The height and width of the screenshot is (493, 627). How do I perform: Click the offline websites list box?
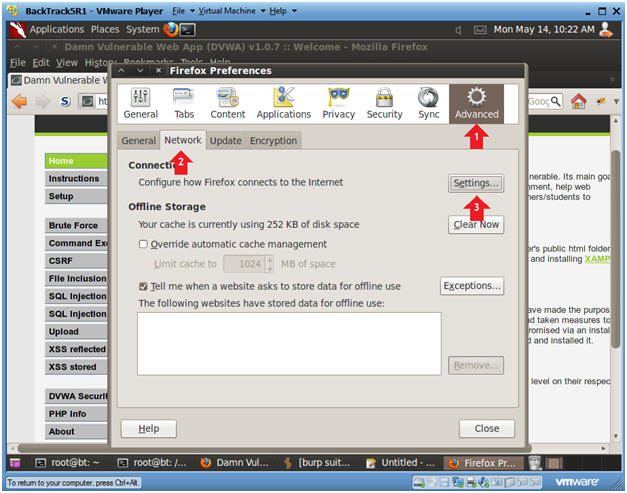[289, 344]
